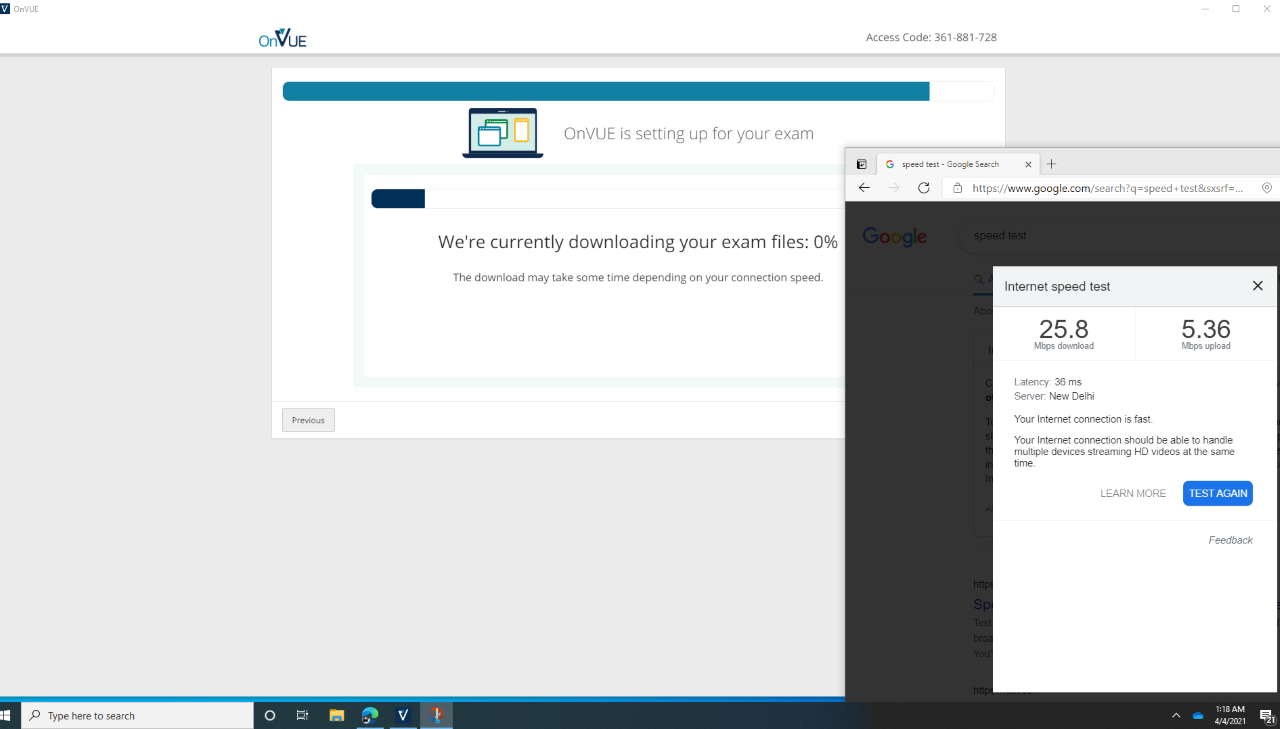Switch to the OnVUE taskbar icon
This screenshot has width=1280, height=729.
click(403, 715)
